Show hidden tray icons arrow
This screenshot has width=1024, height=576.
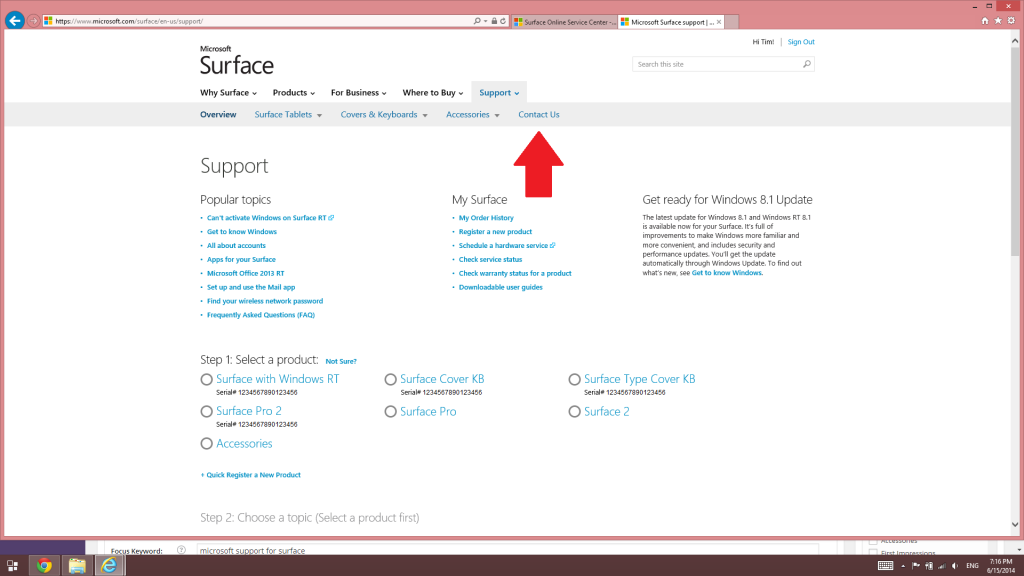pyautogui.click(x=903, y=566)
